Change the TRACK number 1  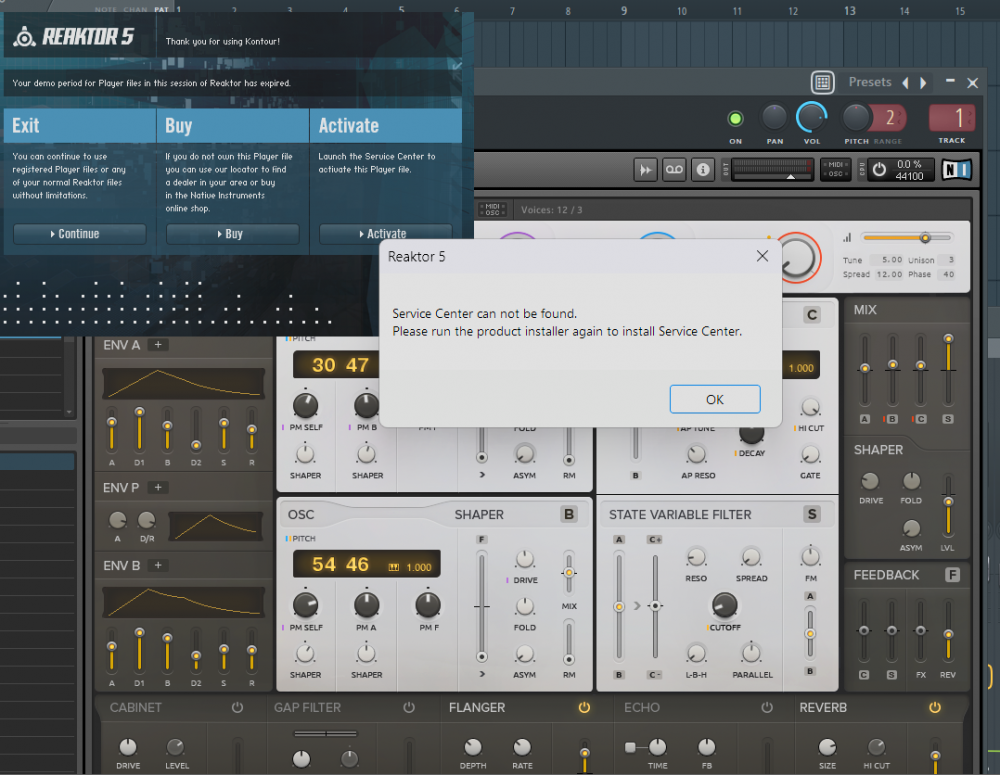point(952,118)
